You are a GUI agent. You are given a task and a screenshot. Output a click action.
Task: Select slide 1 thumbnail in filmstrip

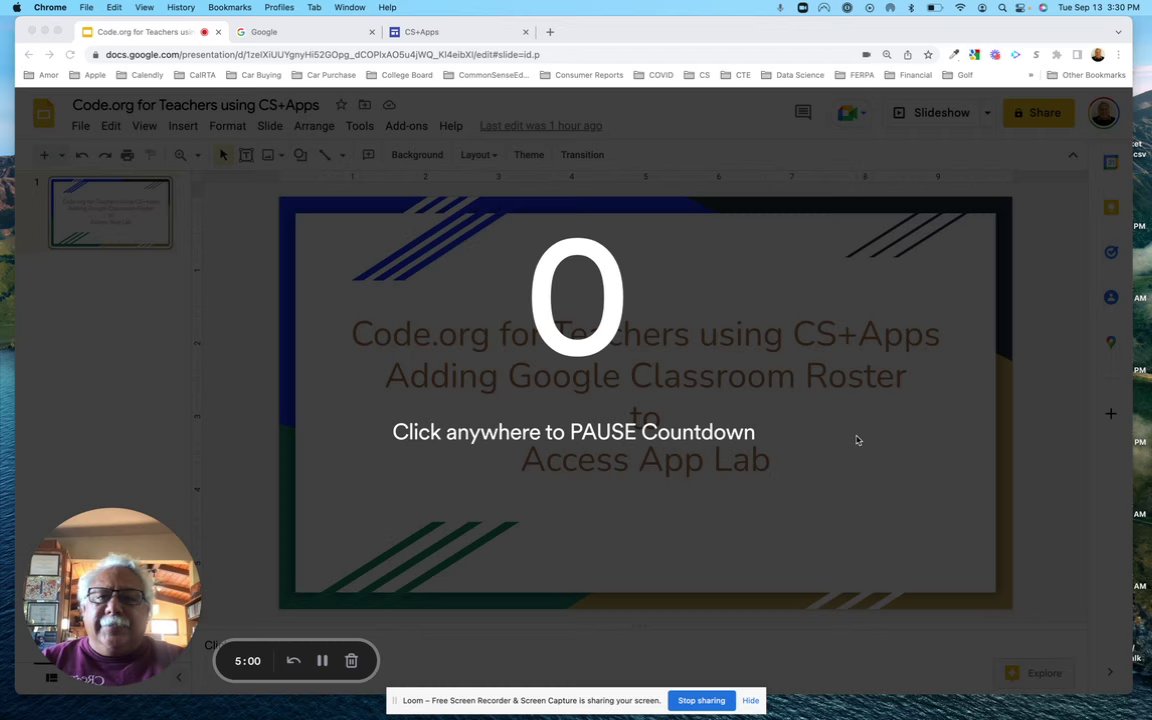tap(110, 213)
